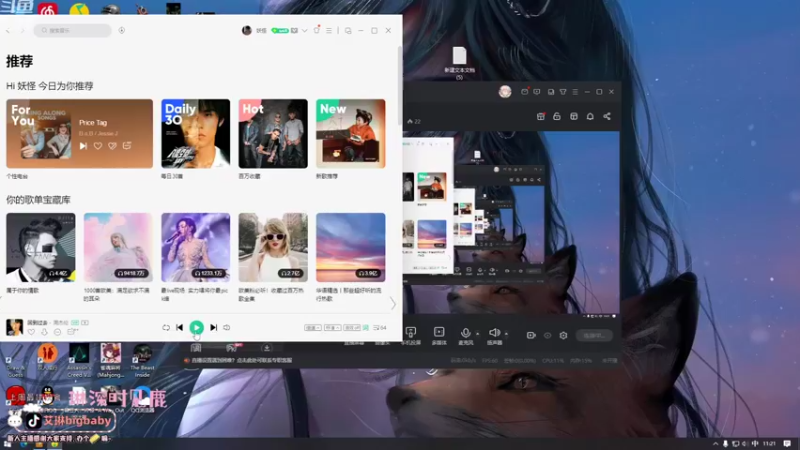
Task: Click the green VIP badge
Action: click(x=280, y=31)
